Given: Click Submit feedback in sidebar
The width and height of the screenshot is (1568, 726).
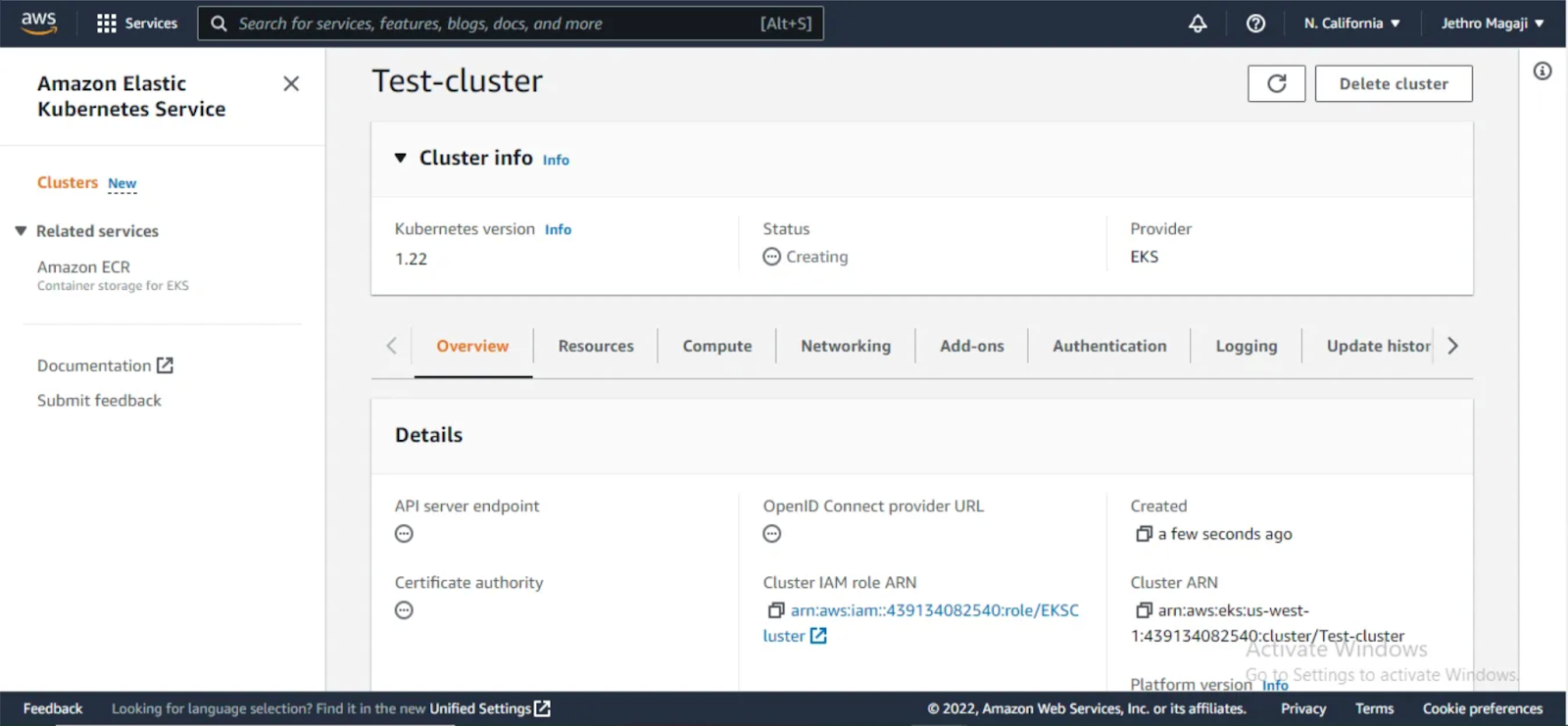Looking at the screenshot, I should click(x=99, y=401).
